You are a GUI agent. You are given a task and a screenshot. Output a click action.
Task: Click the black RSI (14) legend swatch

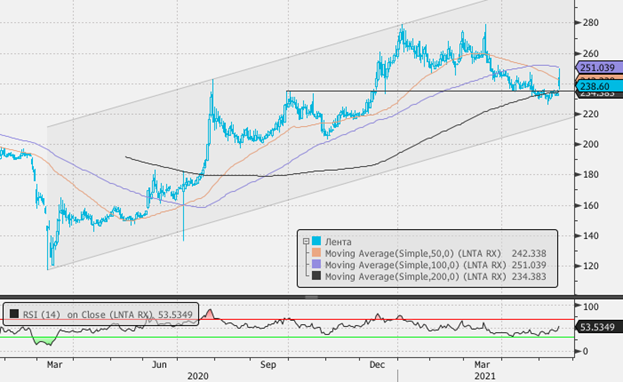point(14,314)
